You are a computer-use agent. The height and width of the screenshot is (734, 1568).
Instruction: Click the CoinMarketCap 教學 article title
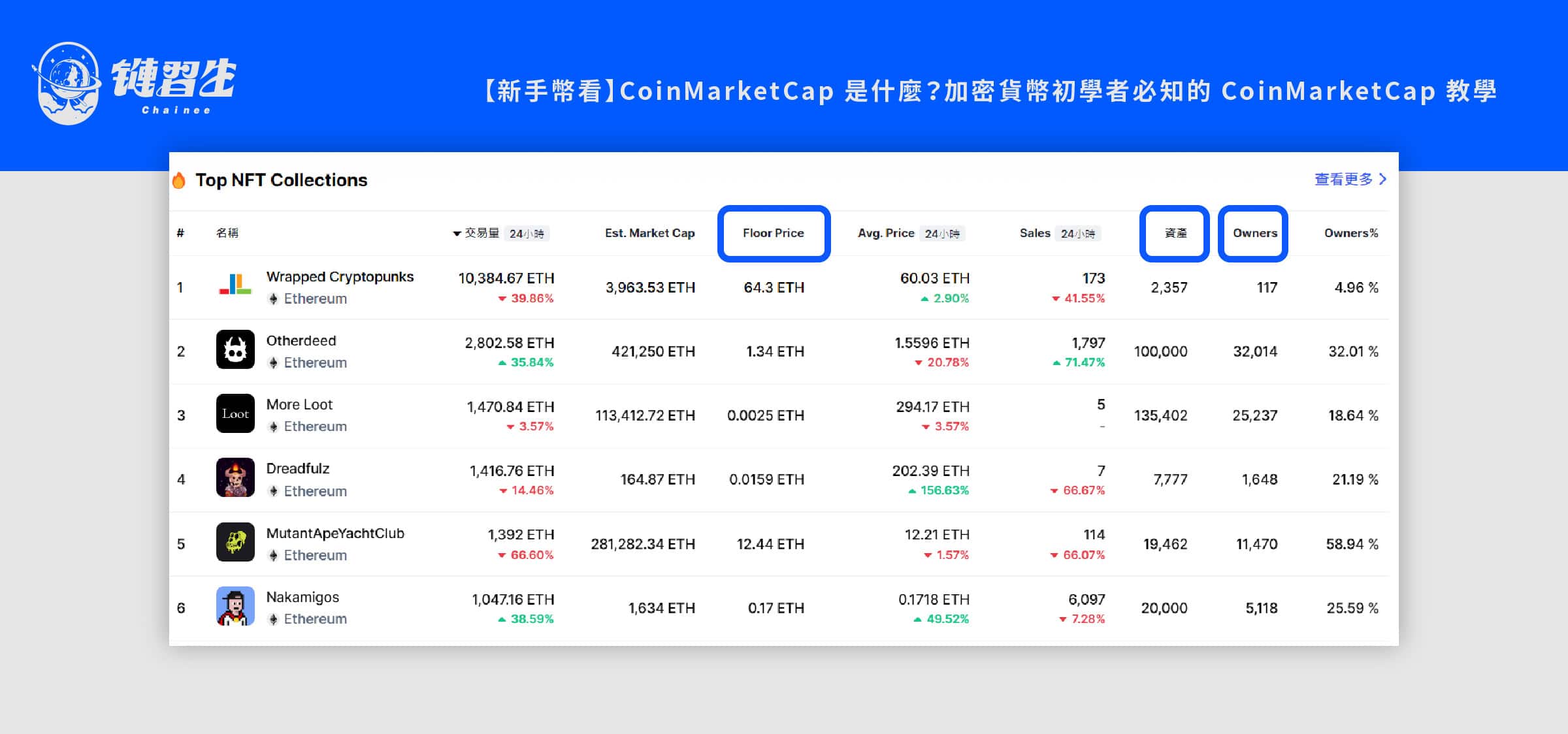pyautogui.click(x=991, y=91)
